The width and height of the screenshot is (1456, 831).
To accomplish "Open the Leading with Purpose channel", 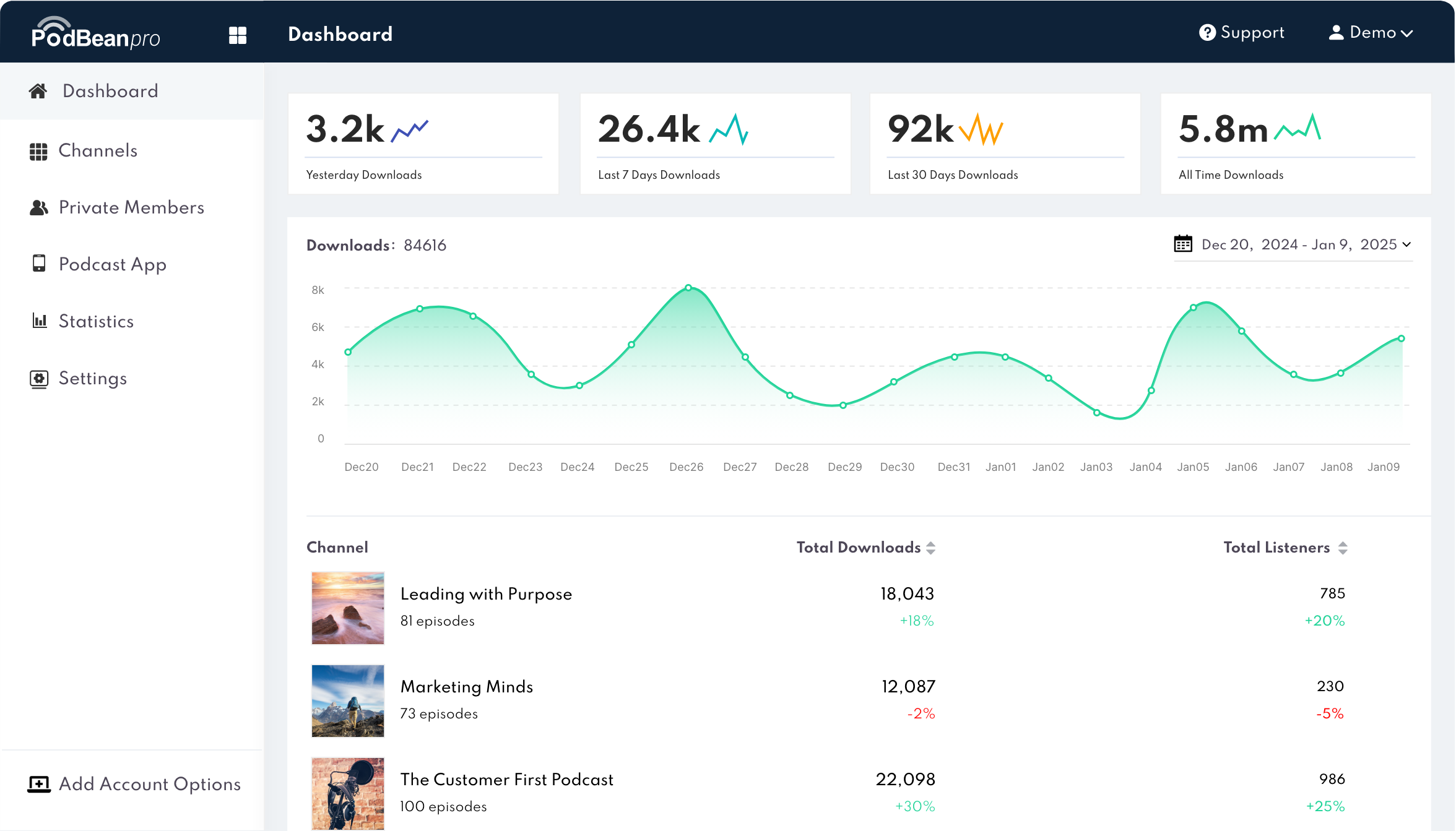I will [486, 594].
